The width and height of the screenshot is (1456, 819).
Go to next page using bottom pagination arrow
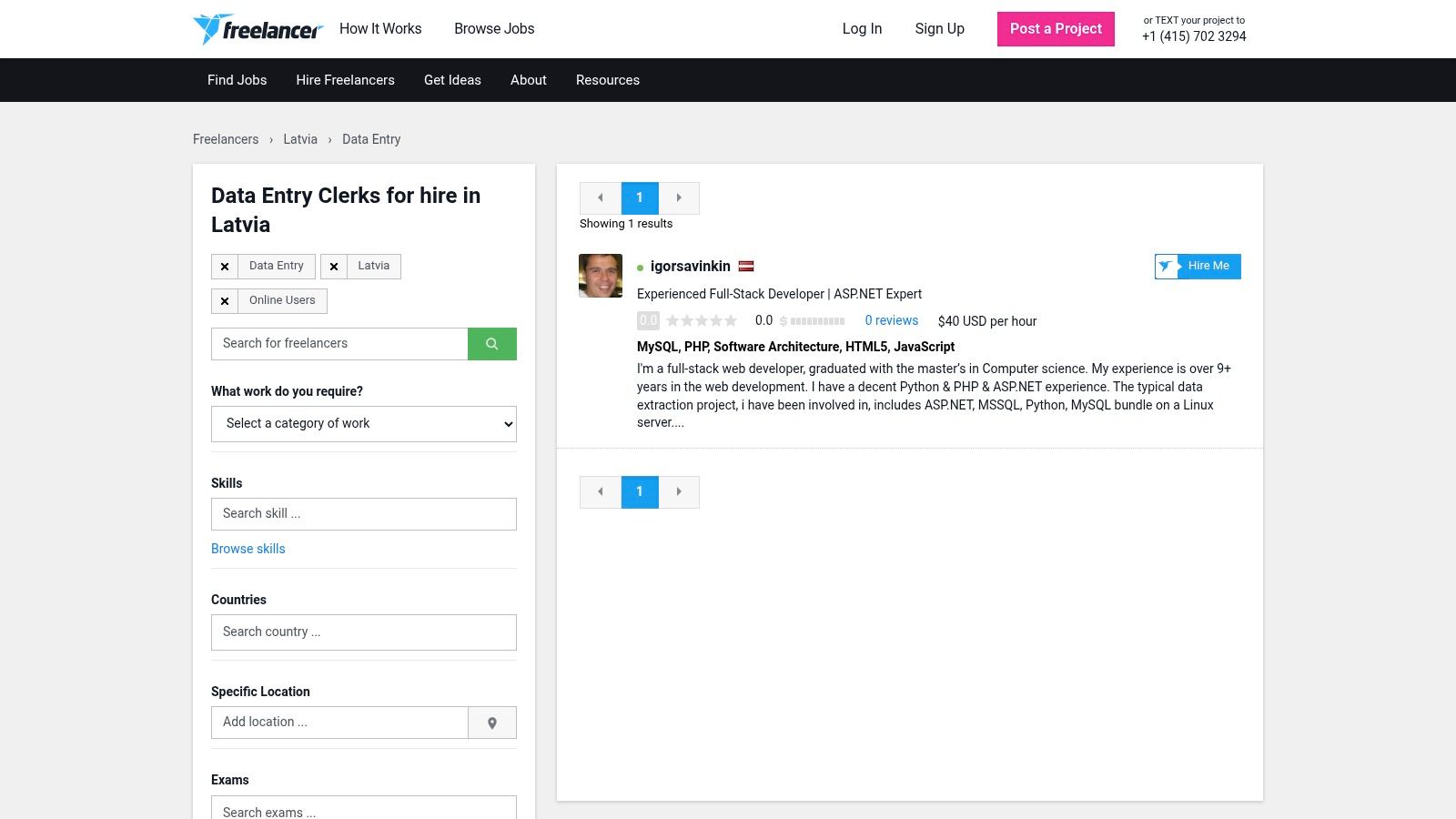[679, 492]
